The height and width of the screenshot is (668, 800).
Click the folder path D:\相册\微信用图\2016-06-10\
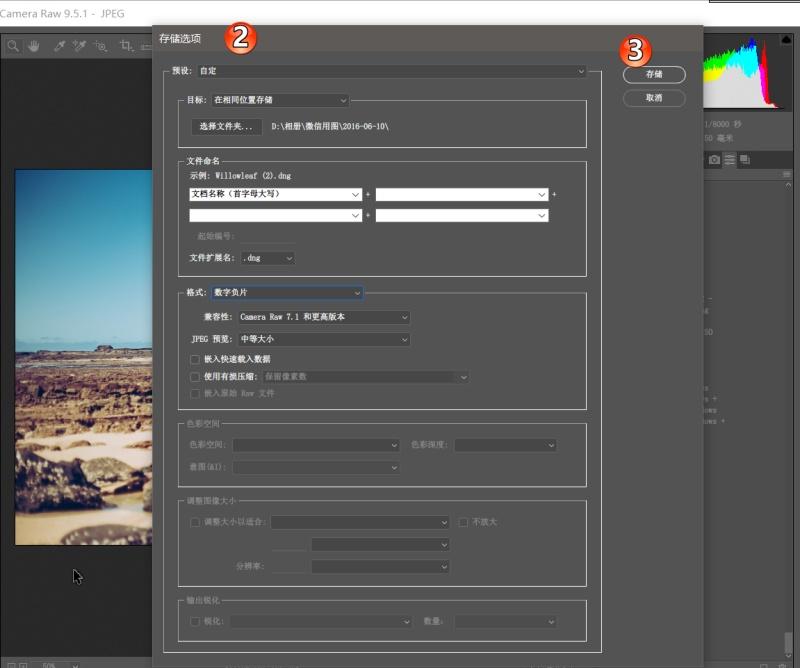coord(330,127)
